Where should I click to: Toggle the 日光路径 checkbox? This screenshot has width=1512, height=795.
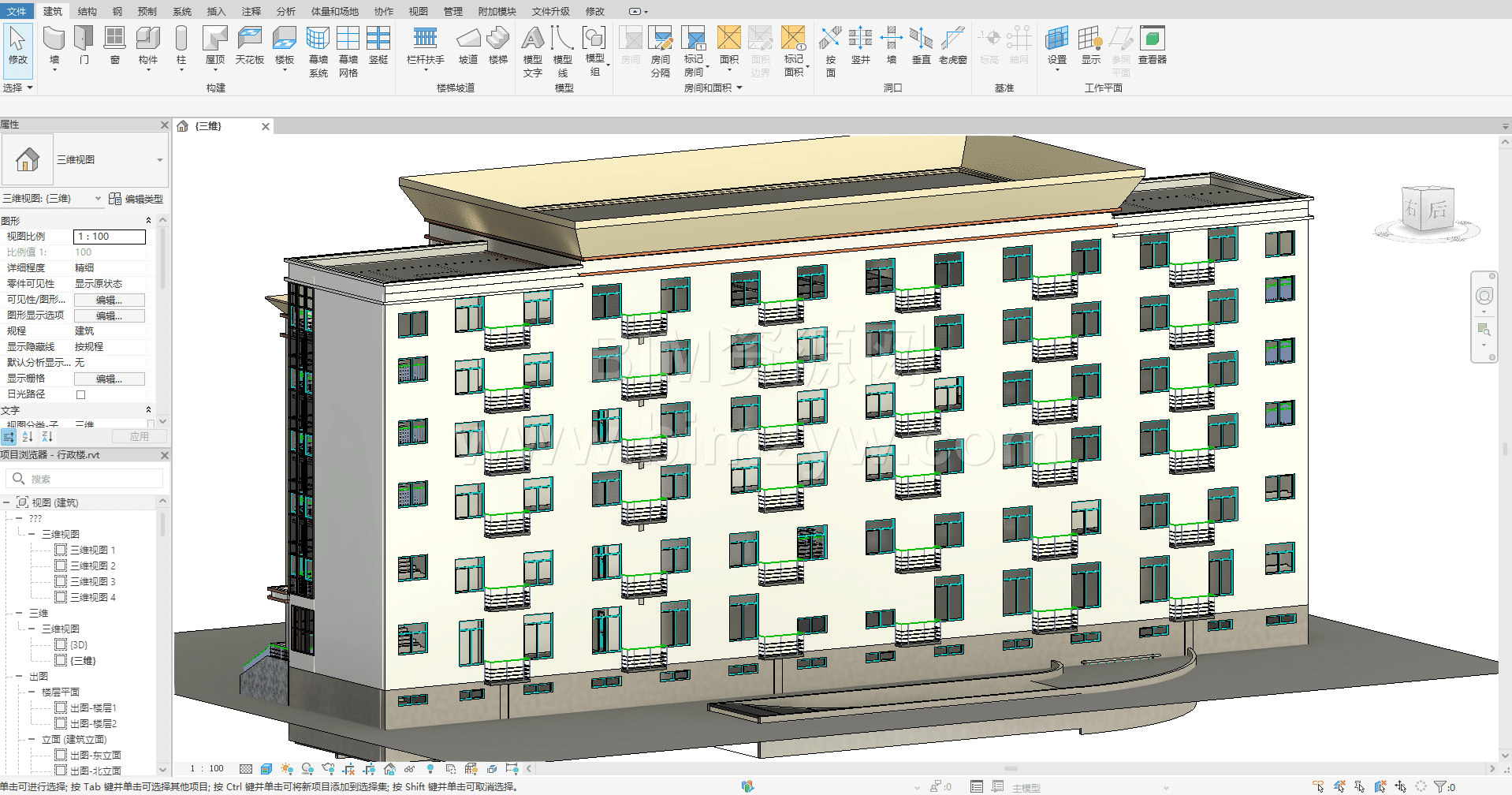80,394
